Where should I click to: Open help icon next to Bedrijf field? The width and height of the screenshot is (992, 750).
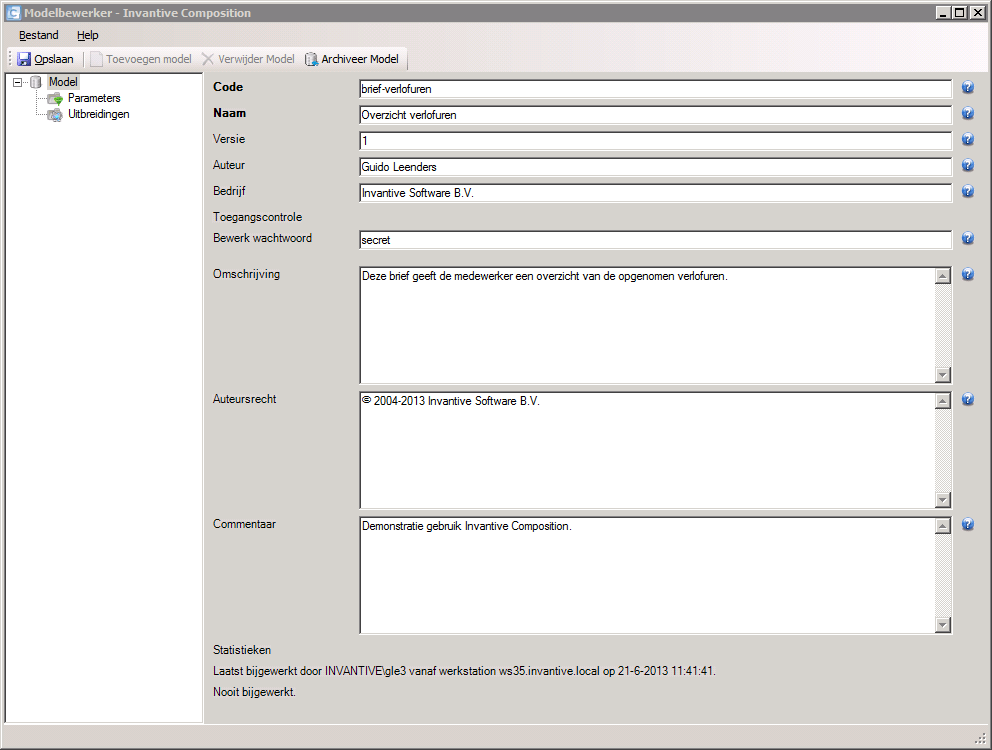tap(968, 191)
